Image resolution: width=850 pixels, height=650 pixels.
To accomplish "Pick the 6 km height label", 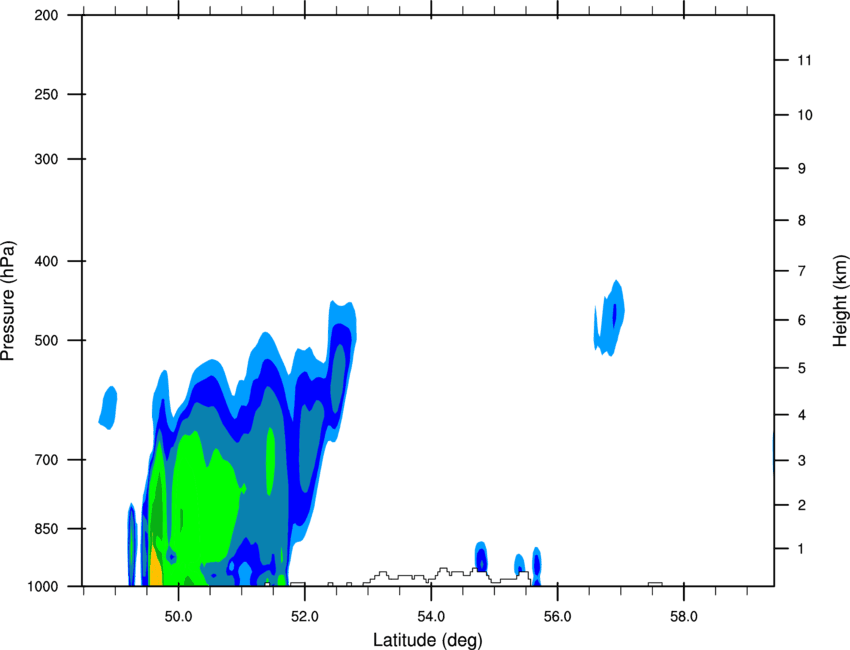I will pyautogui.click(x=802, y=320).
